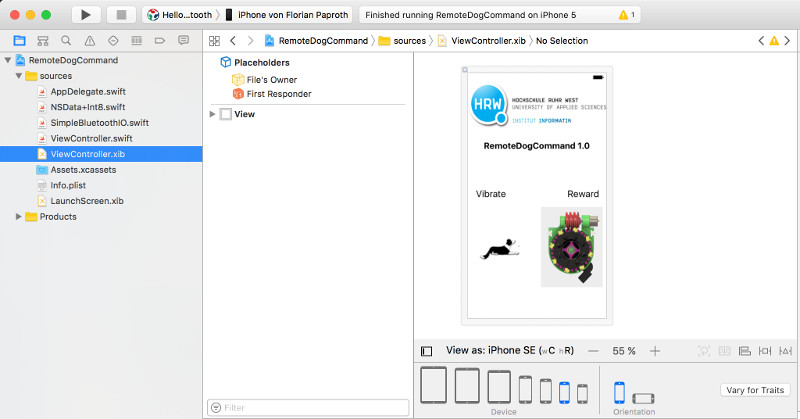The width and height of the screenshot is (800, 419).
Task: Click the outline Filter field
Action: 308,408
